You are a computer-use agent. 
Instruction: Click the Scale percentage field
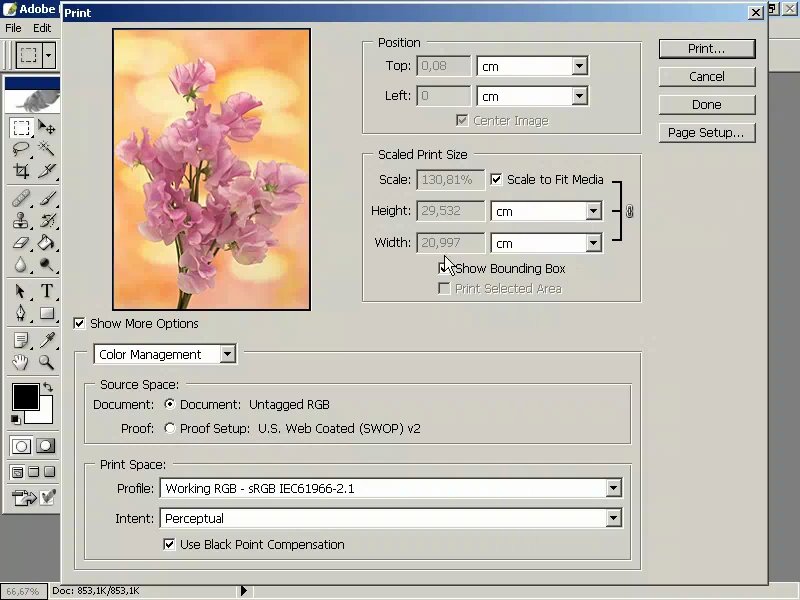[x=451, y=180]
